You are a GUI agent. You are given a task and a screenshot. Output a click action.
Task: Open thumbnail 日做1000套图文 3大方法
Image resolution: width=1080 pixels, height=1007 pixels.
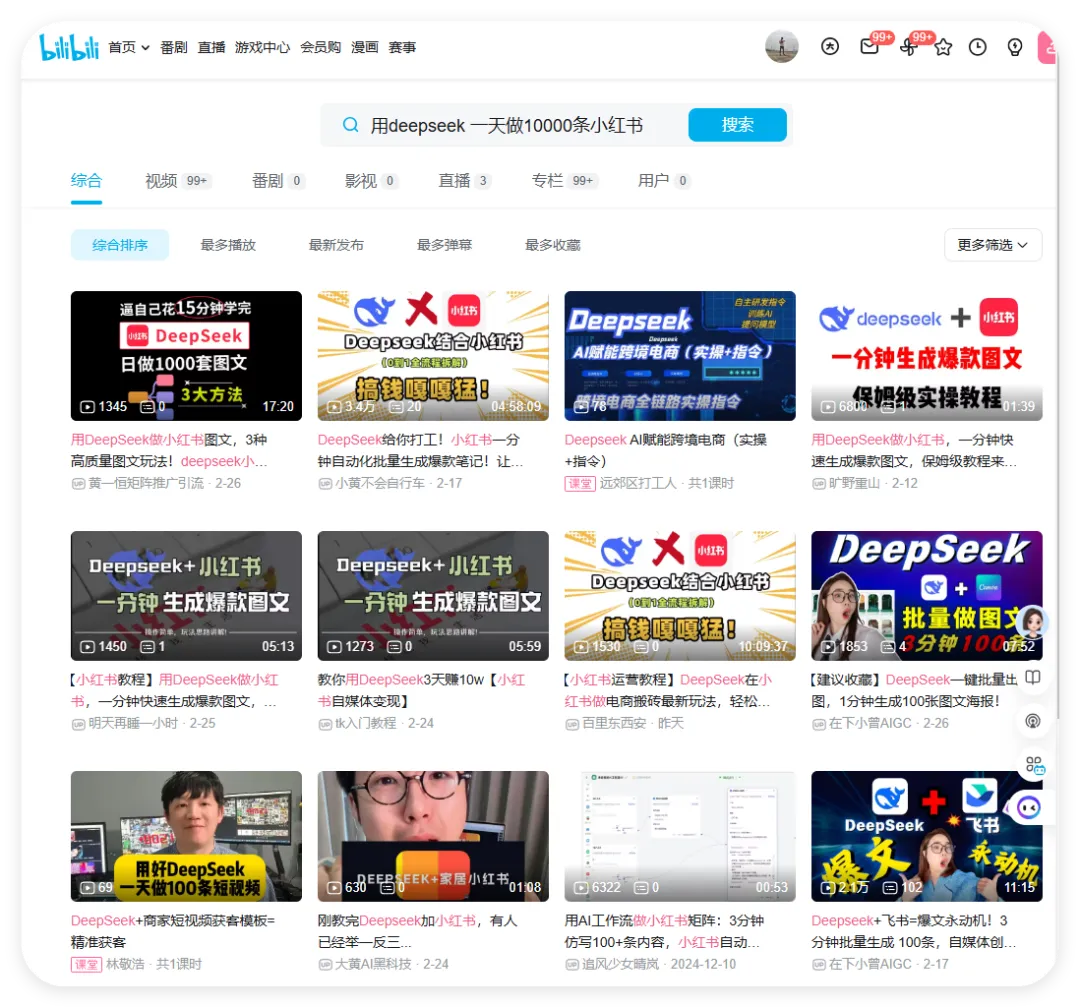186,355
